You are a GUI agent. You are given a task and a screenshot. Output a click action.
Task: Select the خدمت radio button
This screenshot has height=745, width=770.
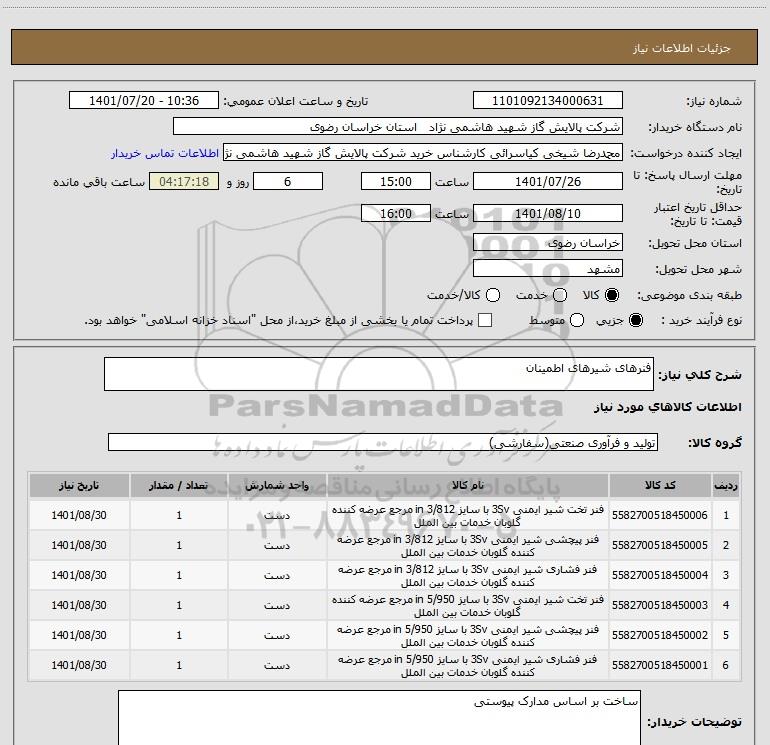[560, 295]
